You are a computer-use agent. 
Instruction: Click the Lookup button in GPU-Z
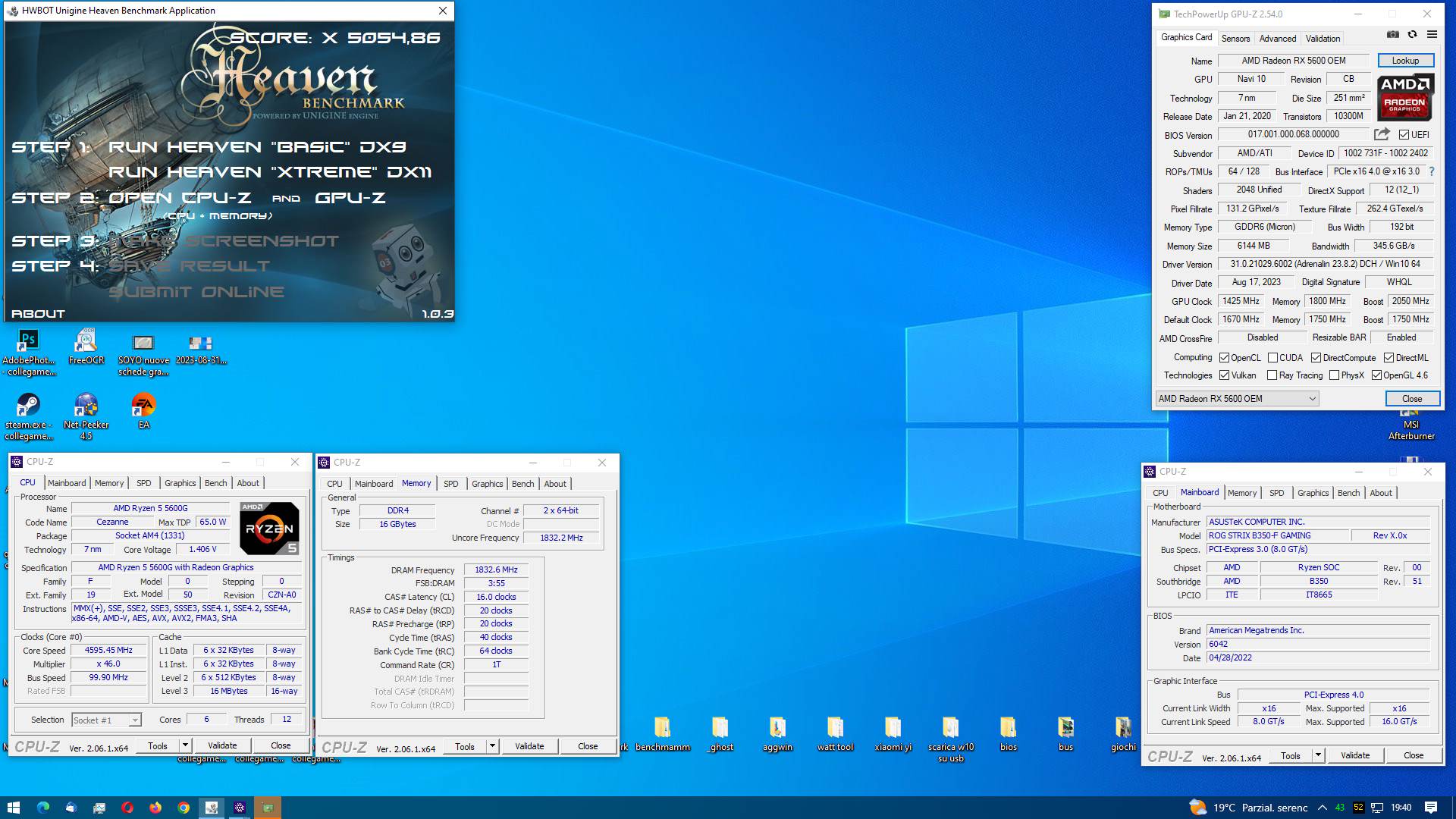pos(1405,61)
